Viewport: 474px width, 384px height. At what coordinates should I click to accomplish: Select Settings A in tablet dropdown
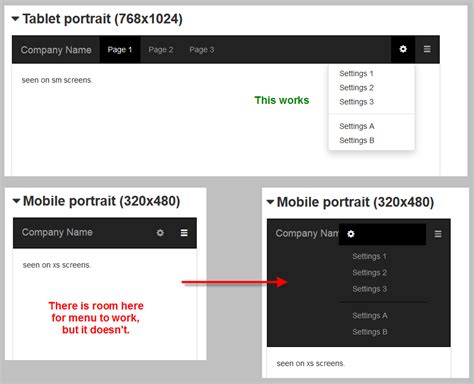click(x=357, y=126)
